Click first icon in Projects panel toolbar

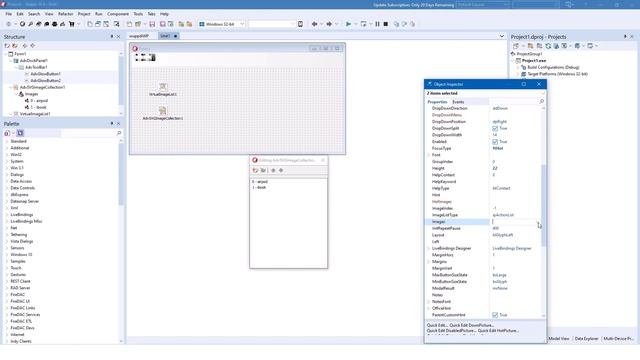516,46
